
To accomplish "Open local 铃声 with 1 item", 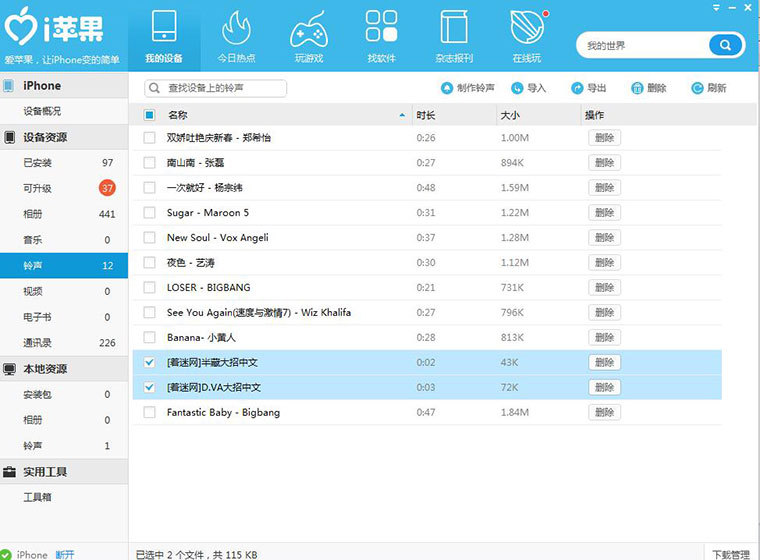I will pos(64,446).
